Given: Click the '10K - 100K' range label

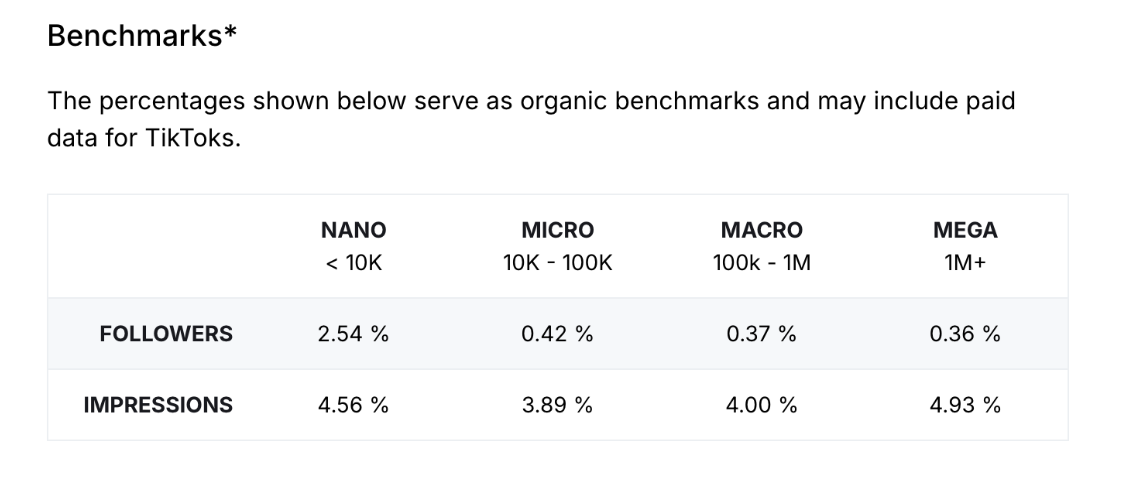Looking at the screenshot, I should coord(557,264).
